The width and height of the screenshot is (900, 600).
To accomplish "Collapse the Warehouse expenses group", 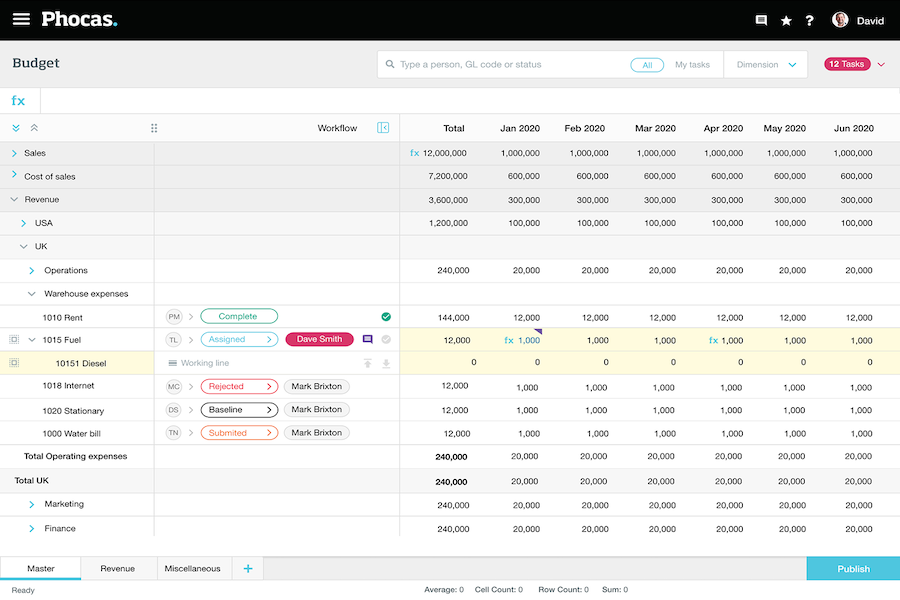I will (32, 294).
